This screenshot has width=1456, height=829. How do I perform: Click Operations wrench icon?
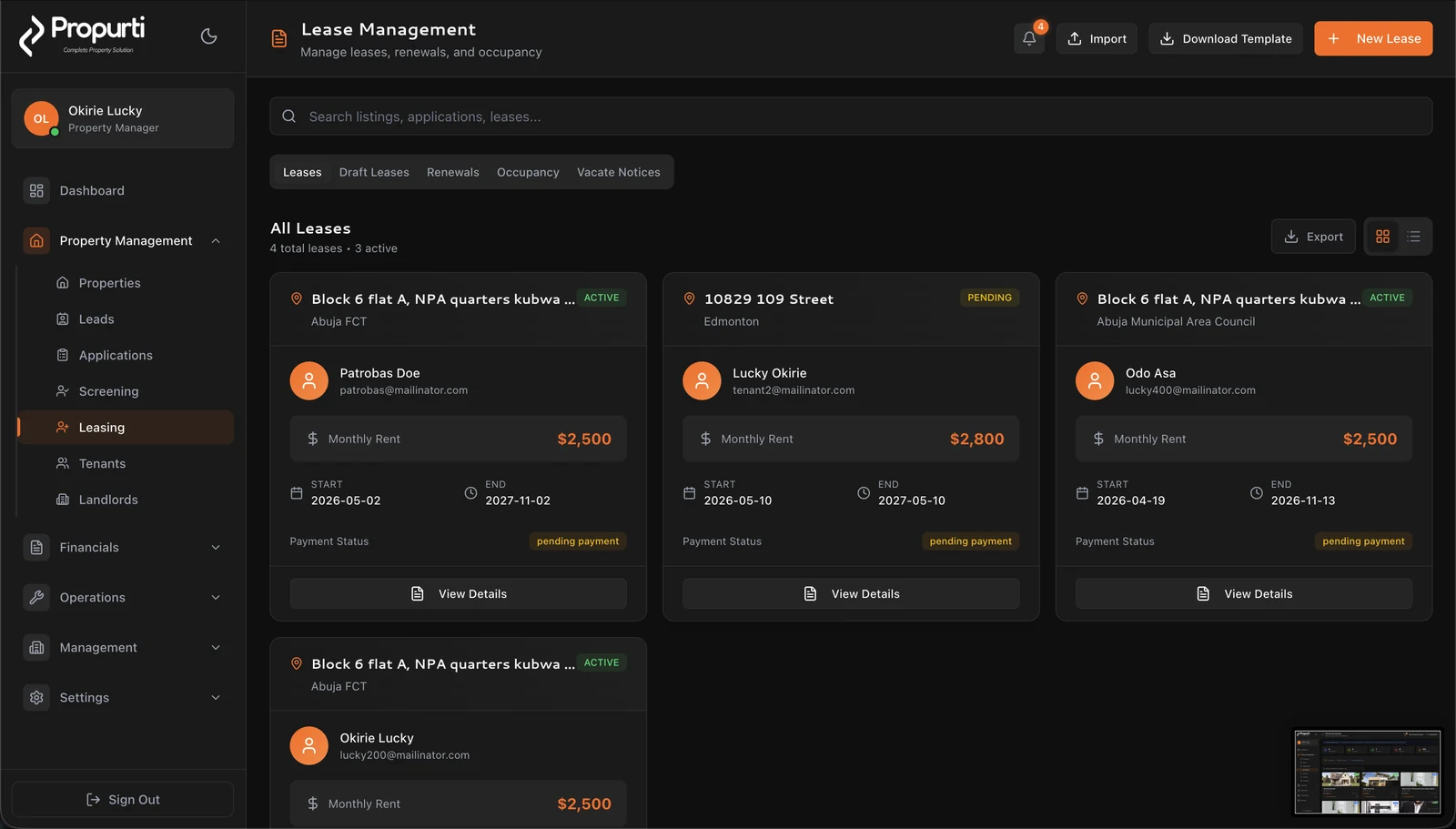tap(36, 597)
